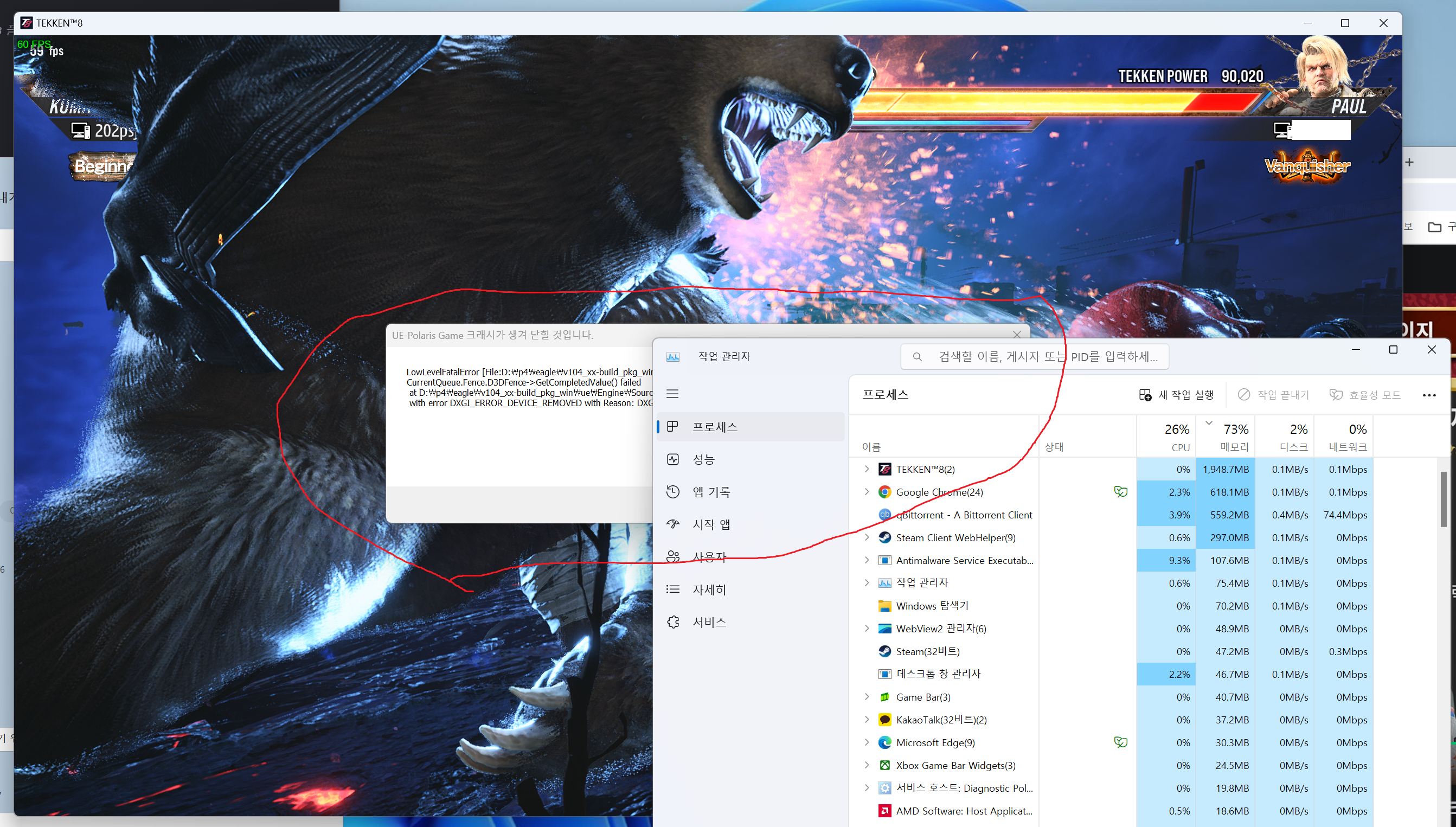Click the 작업 끝내기 end task button
The height and width of the screenshot is (827, 1456).
click(x=1273, y=395)
